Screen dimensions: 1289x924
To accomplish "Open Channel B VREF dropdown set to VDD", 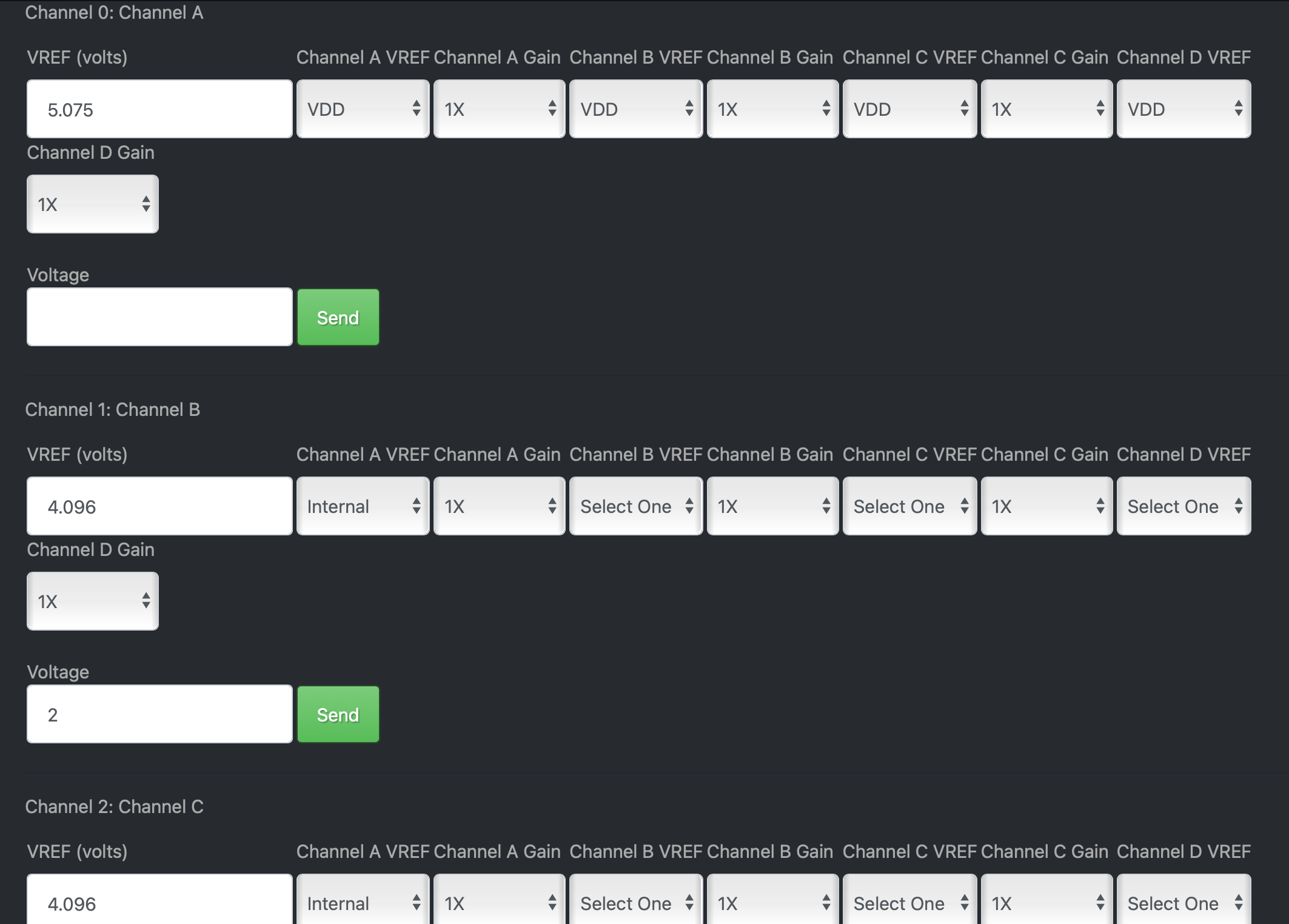I will tap(635, 109).
